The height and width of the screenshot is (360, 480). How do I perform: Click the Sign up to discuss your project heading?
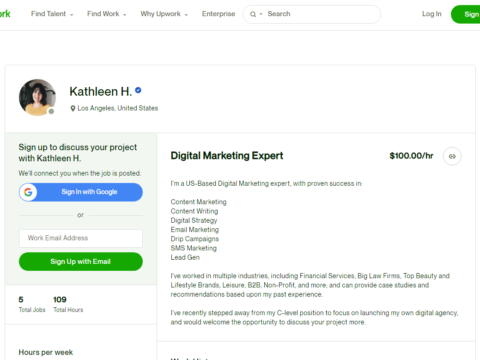(78, 153)
